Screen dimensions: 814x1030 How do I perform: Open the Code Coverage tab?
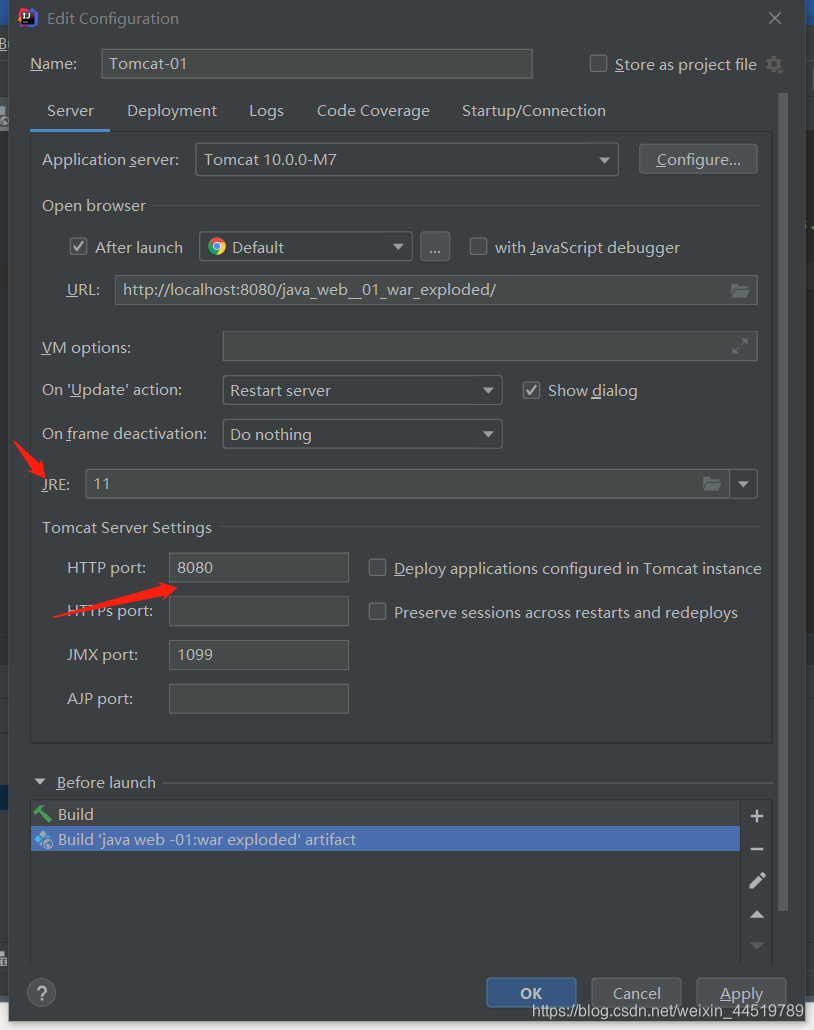[373, 110]
